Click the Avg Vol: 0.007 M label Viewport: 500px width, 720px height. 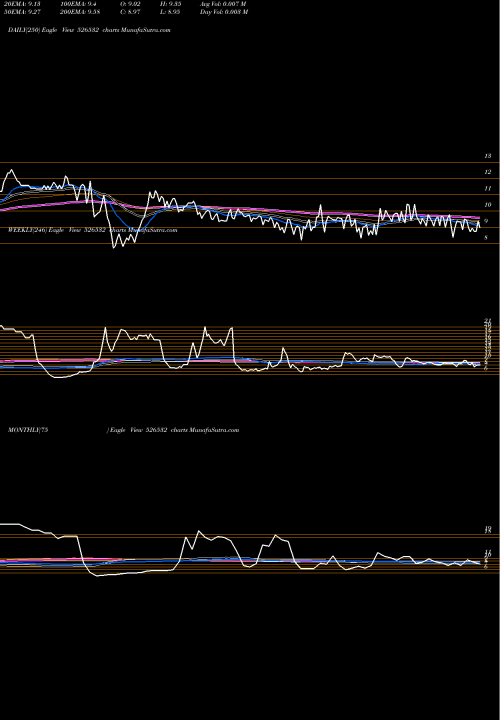coord(224,4)
